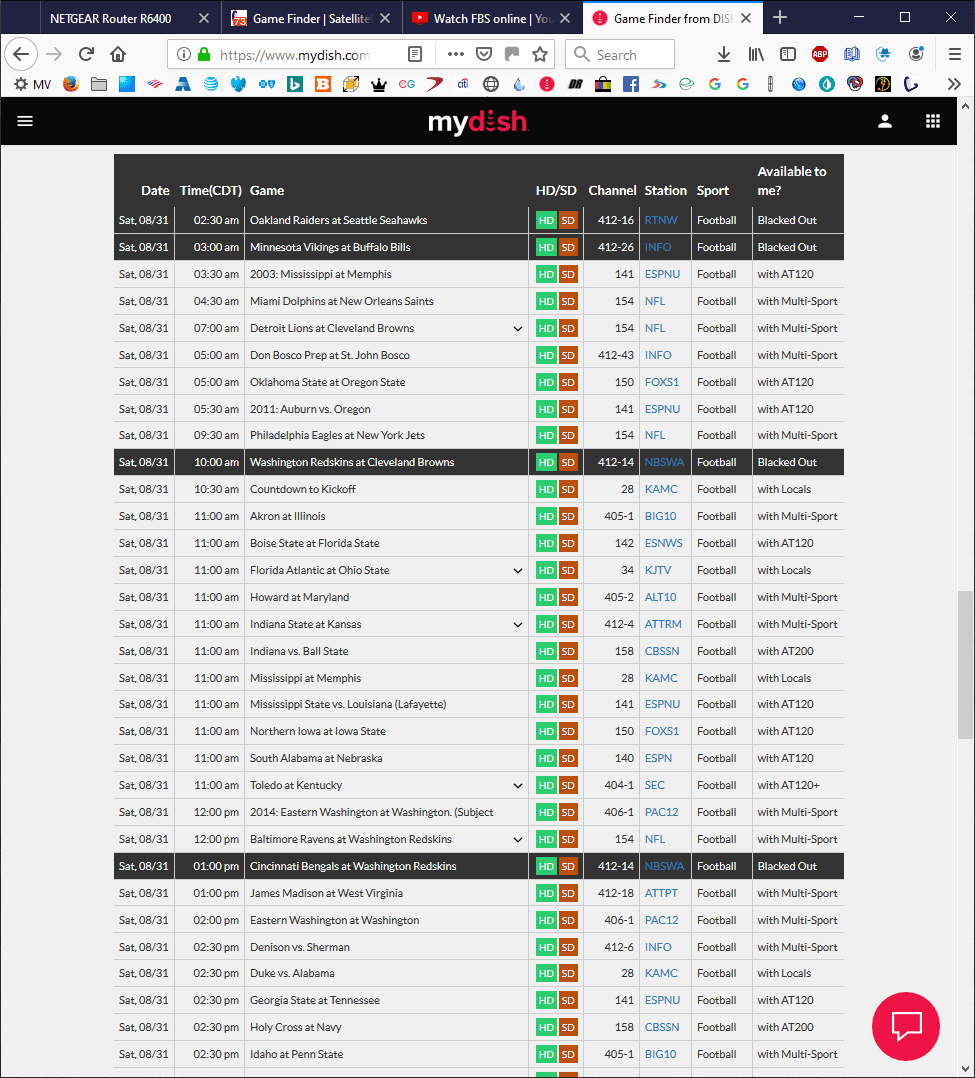This screenshot has width=975, height=1078.
Task: Click HD badge for Oakland Raiders game
Action: coord(547,220)
